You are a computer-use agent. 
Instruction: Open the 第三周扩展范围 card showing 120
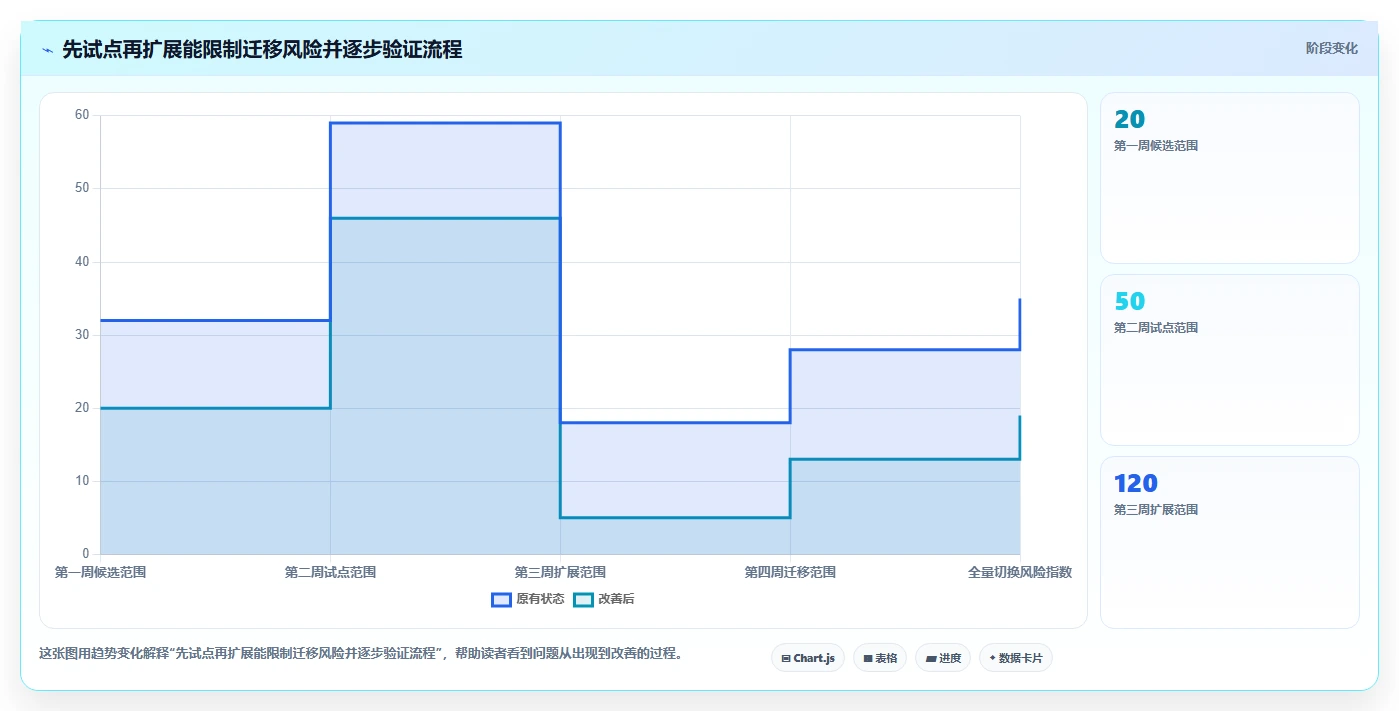(1230, 542)
